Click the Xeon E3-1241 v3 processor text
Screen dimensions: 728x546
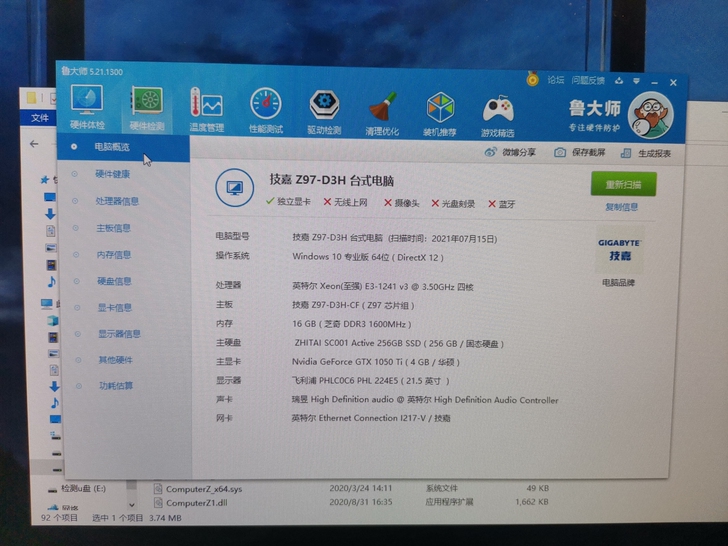pyautogui.click(x=383, y=286)
